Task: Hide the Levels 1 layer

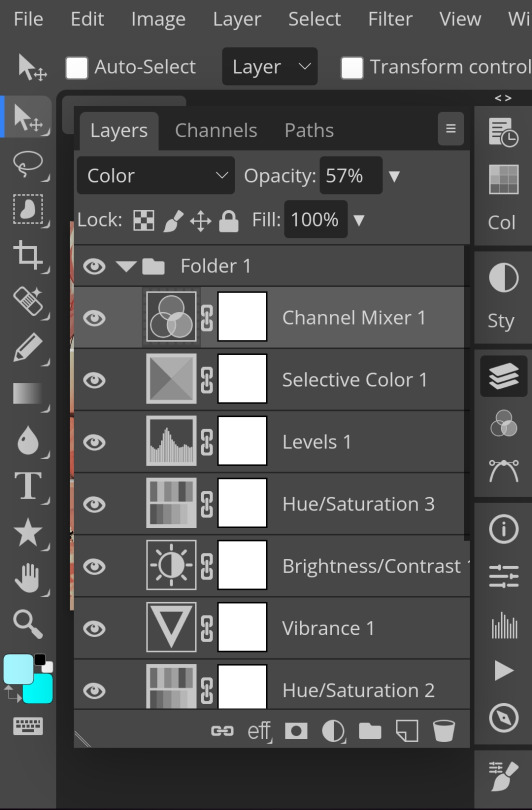Action: point(94,442)
